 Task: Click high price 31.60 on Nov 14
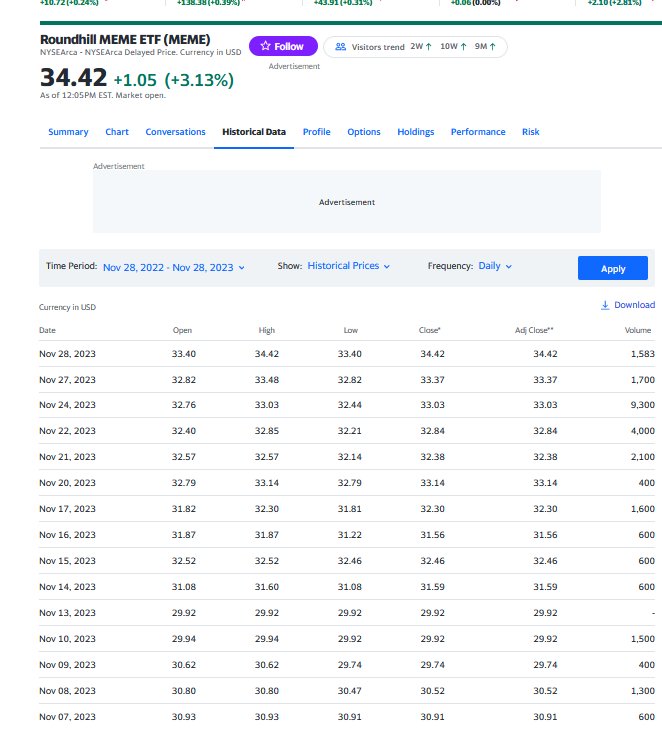coord(267,587)
